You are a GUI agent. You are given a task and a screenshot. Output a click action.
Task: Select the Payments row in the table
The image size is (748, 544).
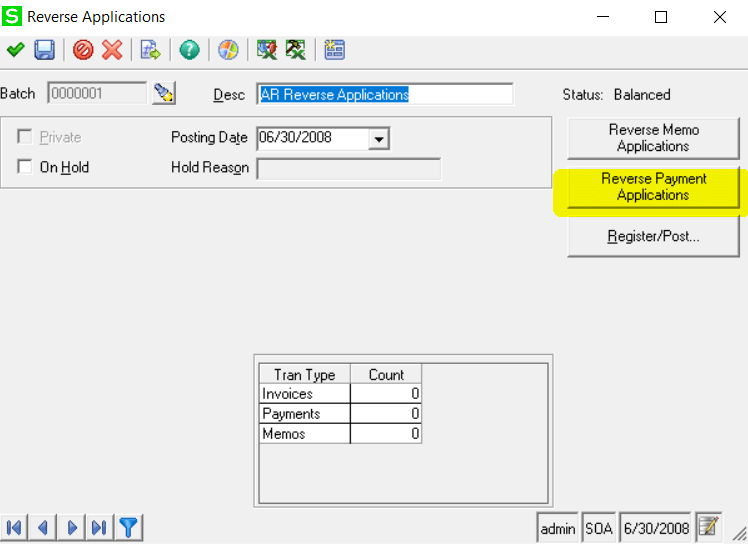point(305,414)
